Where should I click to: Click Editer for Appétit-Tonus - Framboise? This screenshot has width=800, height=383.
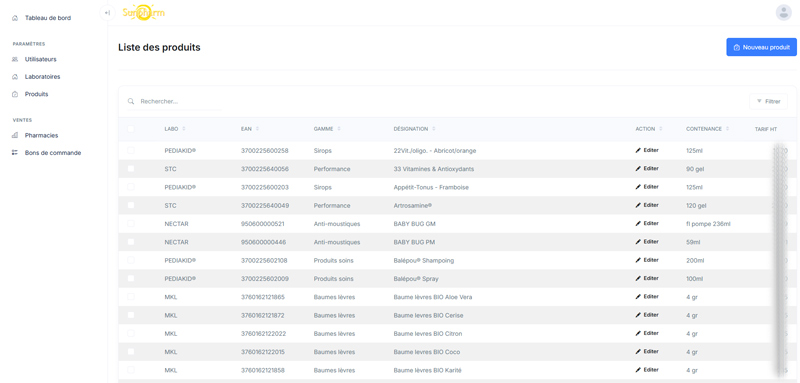pyautogui.click(x=647, y=187)
